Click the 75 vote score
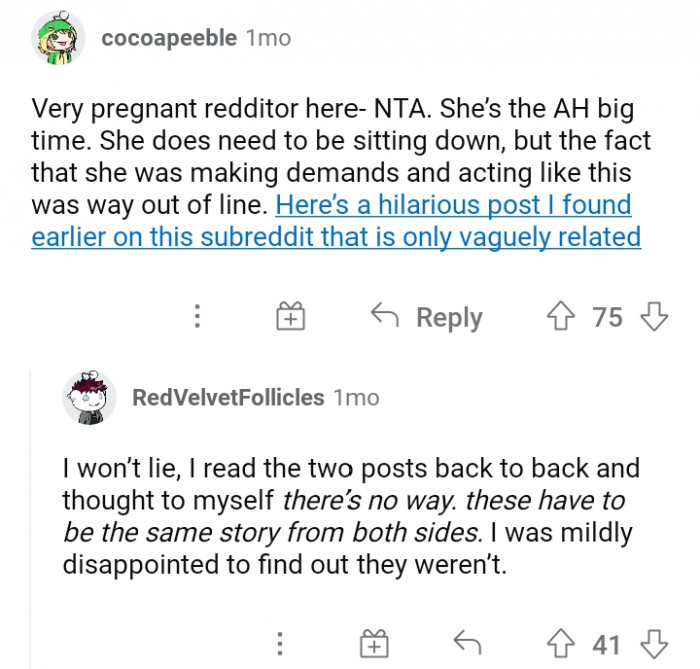This screenshot has height=669, width=700. [x=607, y=318]
